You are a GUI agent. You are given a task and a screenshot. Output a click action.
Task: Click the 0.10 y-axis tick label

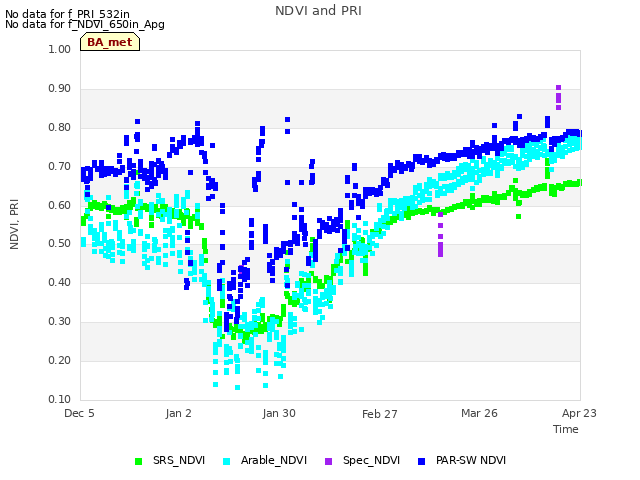pyautogui.click(x=60, y=399)
